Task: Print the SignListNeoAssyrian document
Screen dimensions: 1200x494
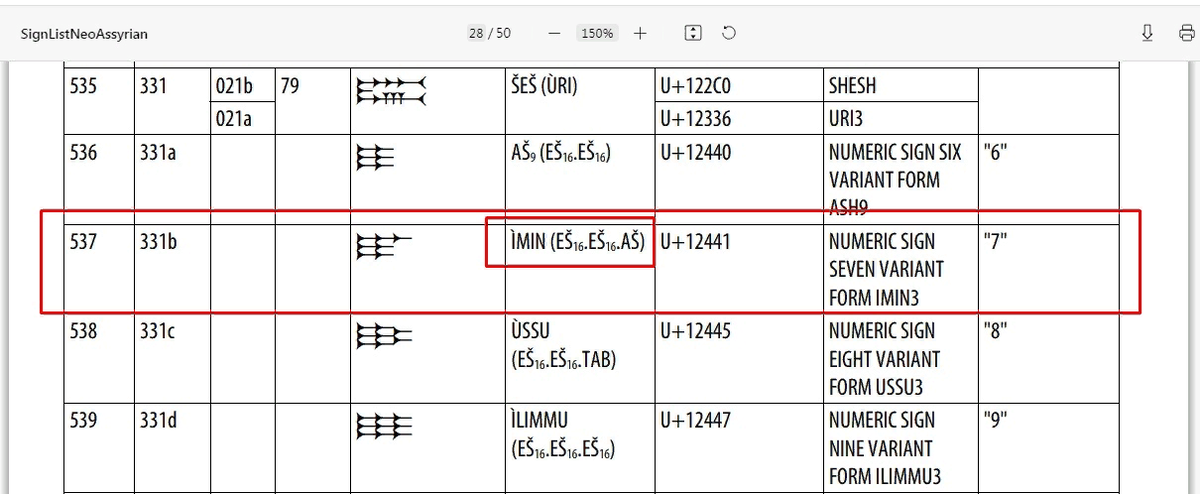Action: pos(1186,33)
